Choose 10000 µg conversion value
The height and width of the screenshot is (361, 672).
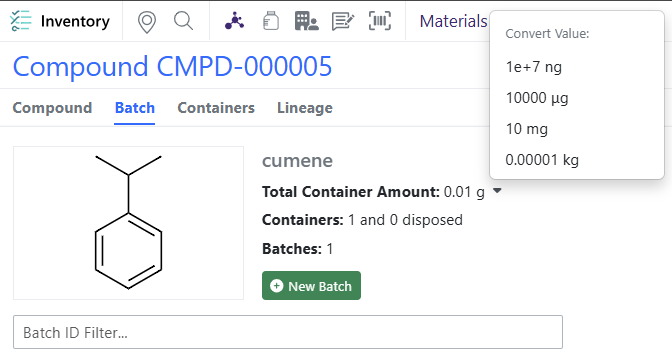pyautogui.click(x=537, y=98)
